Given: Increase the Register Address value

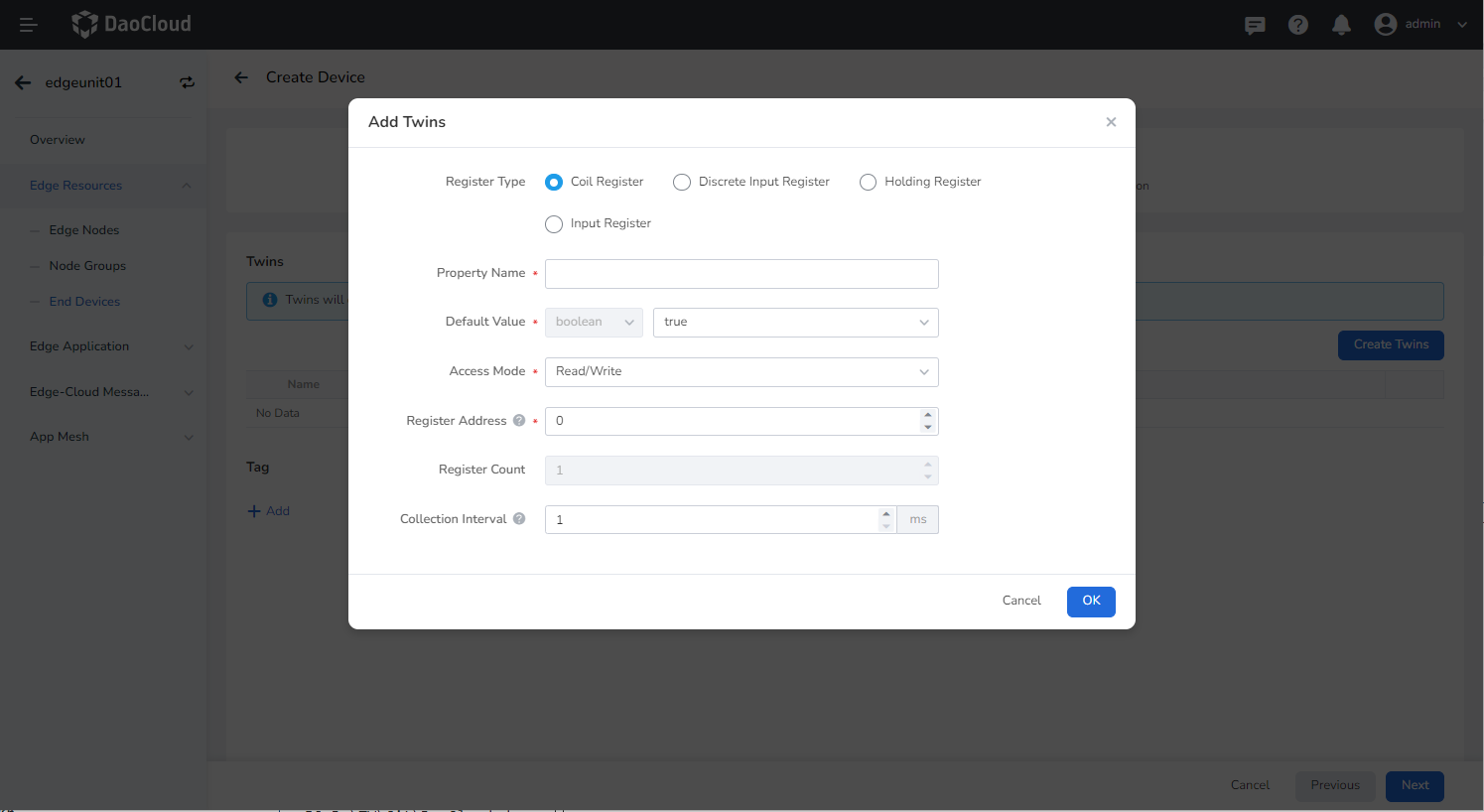Looking at the screenshot, I should coord(928,415).
